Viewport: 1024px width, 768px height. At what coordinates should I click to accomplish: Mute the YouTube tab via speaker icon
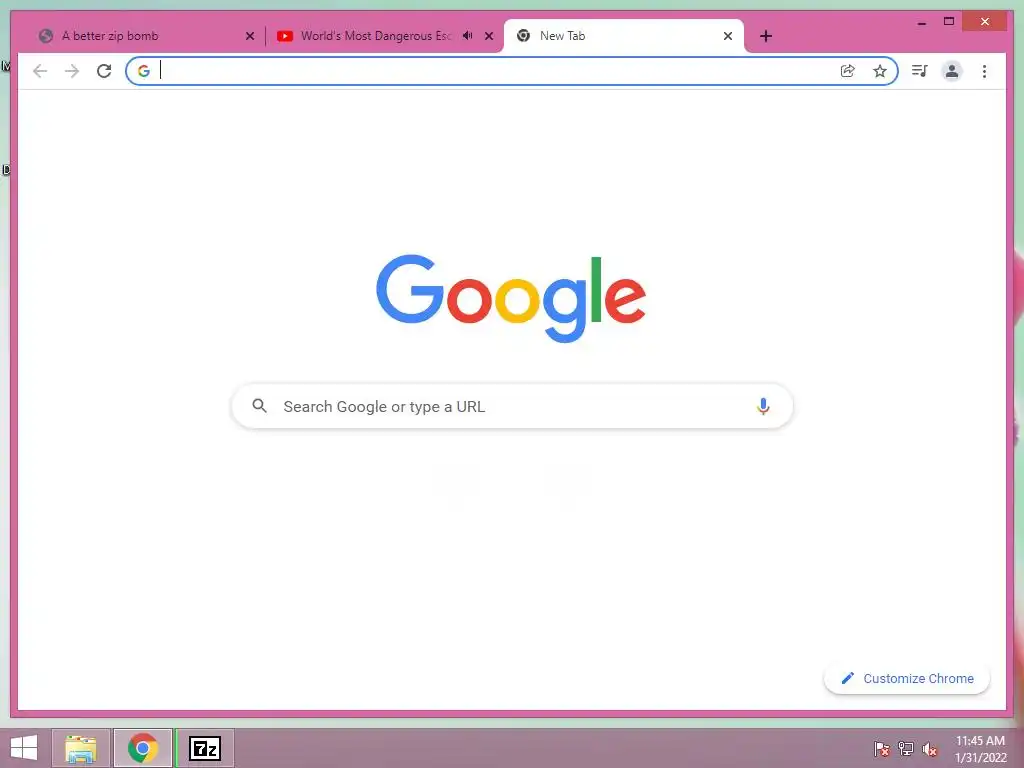coord(468,36)
